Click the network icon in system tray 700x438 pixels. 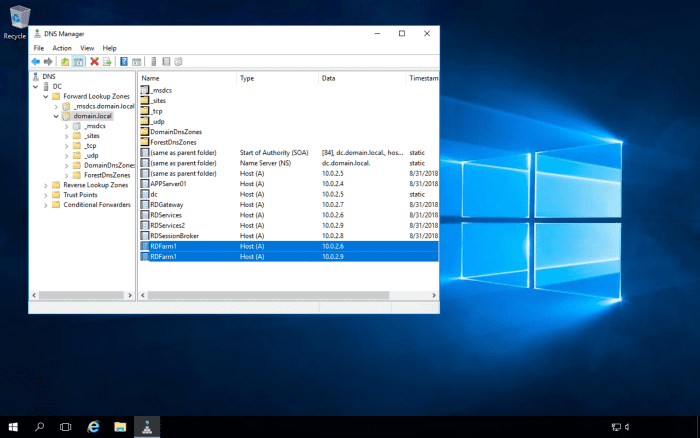(616, 427)
